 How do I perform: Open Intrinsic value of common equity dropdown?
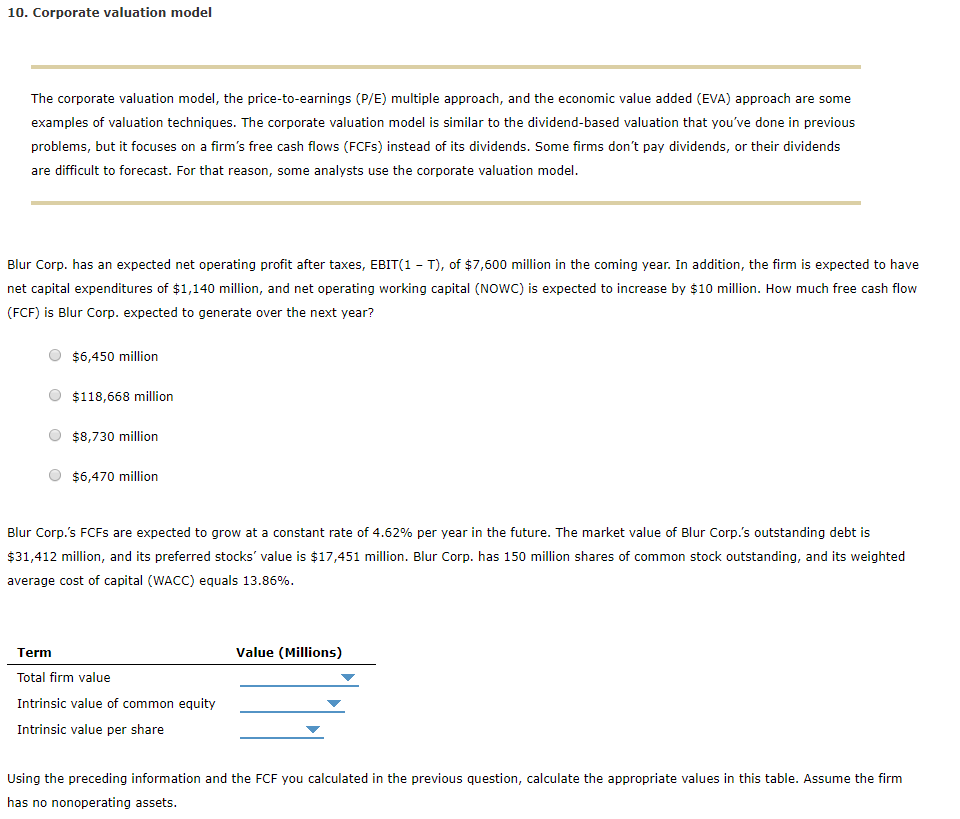pos(292,704)
